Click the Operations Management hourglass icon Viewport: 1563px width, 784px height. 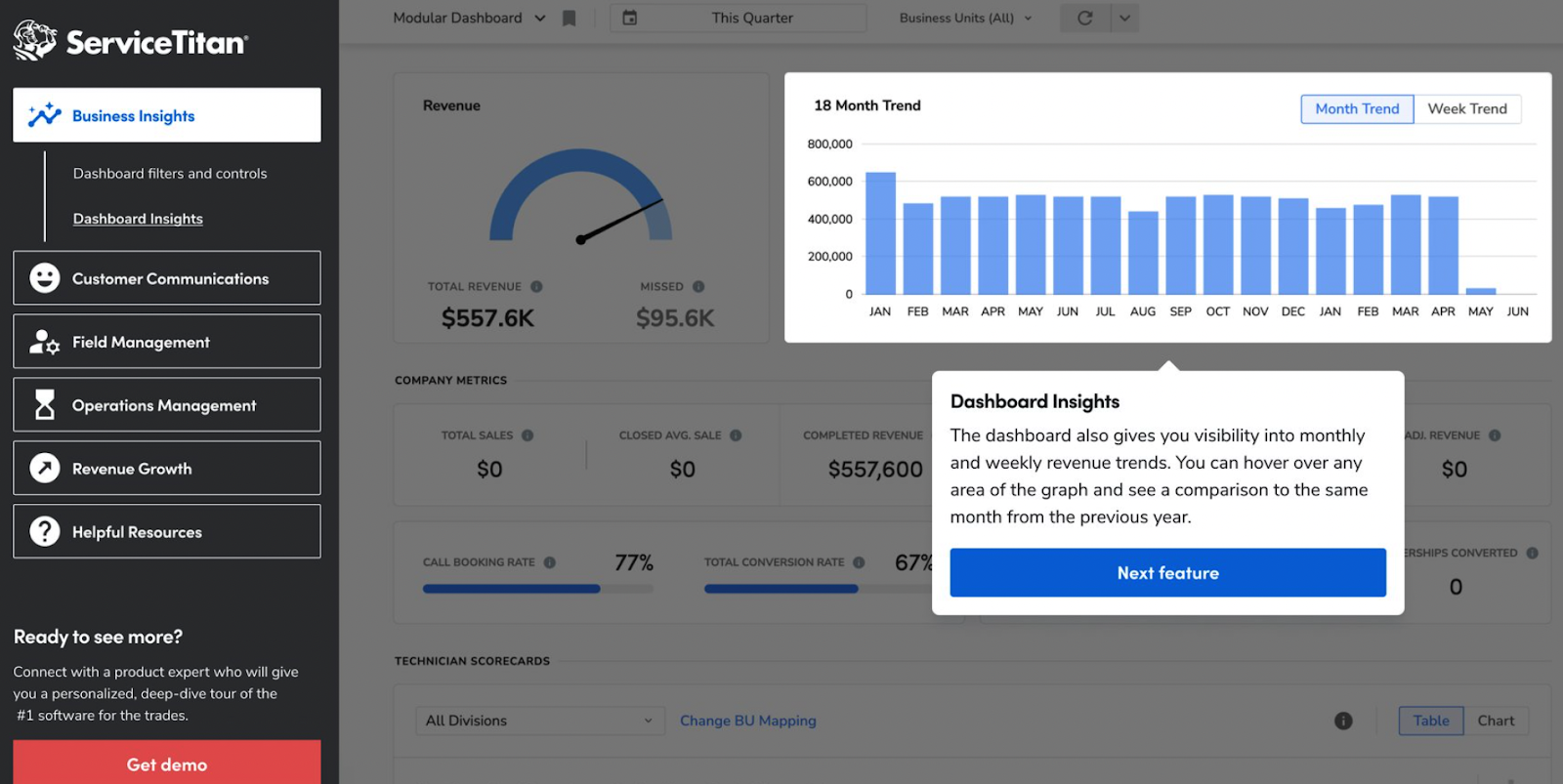pyautogui.click(x=44, y=404)
